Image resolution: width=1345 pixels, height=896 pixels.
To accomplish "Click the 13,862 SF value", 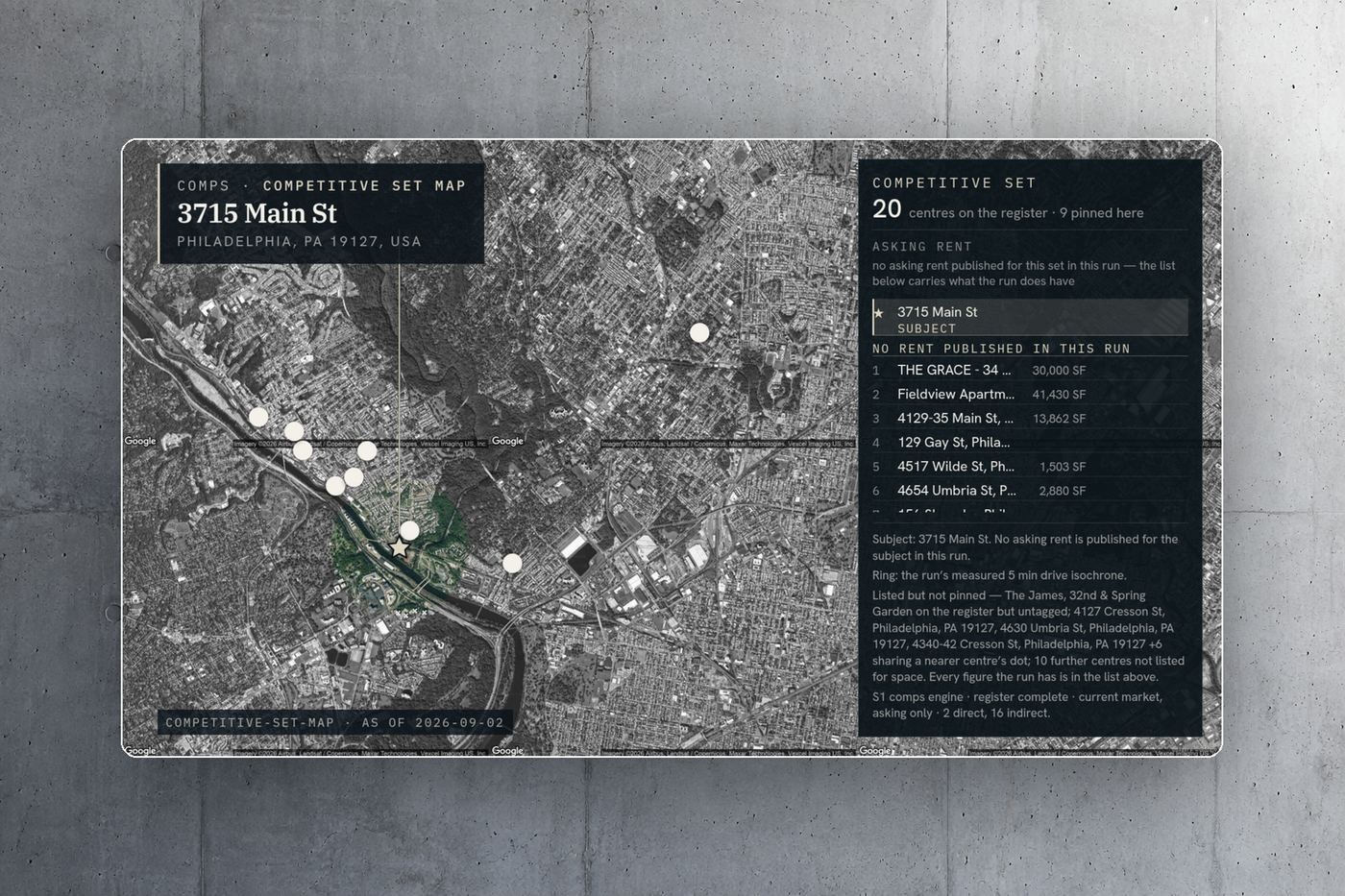I will click(x=1059, y=419).
